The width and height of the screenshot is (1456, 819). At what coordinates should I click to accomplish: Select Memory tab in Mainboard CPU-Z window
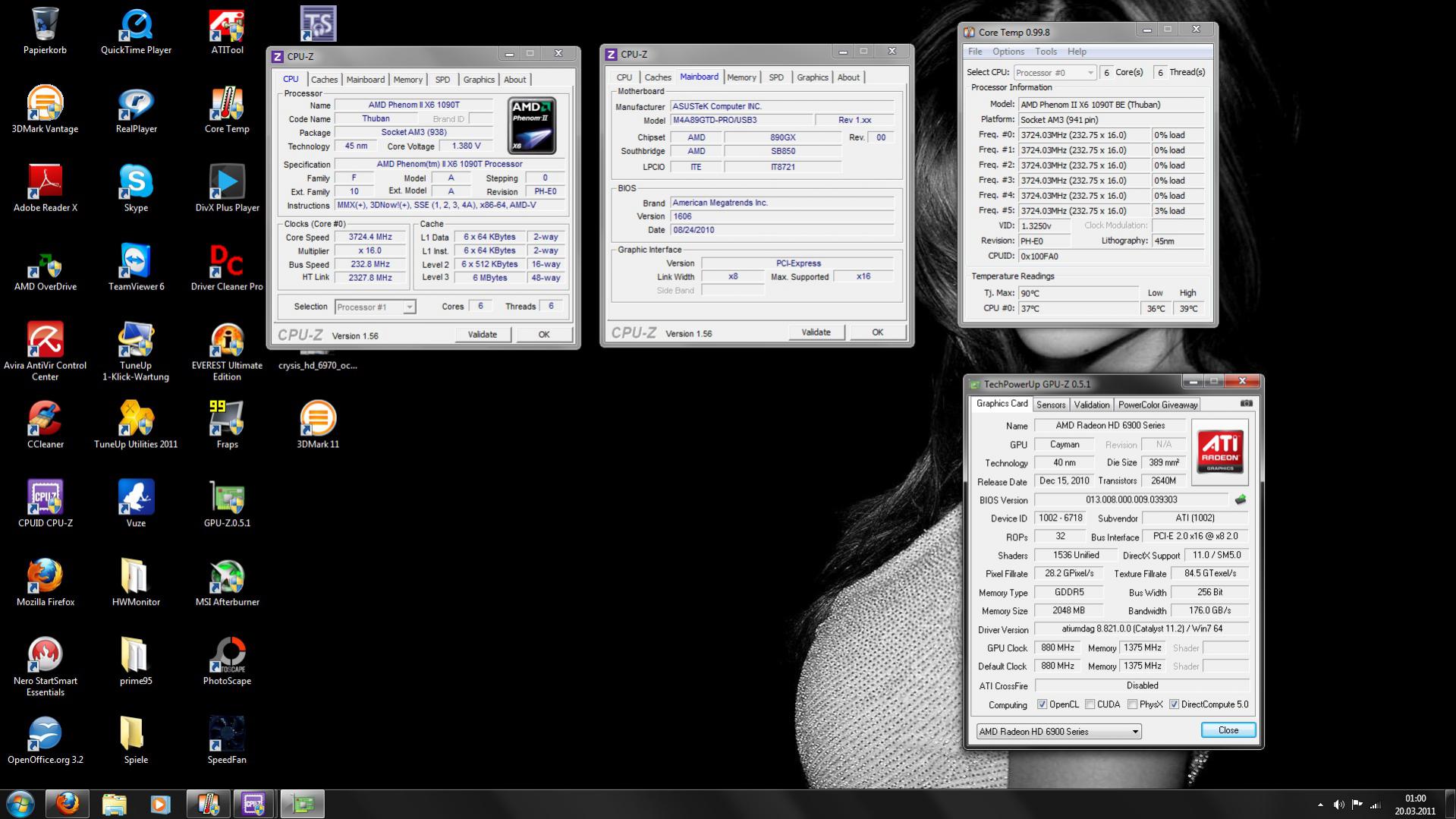(741, 77)
